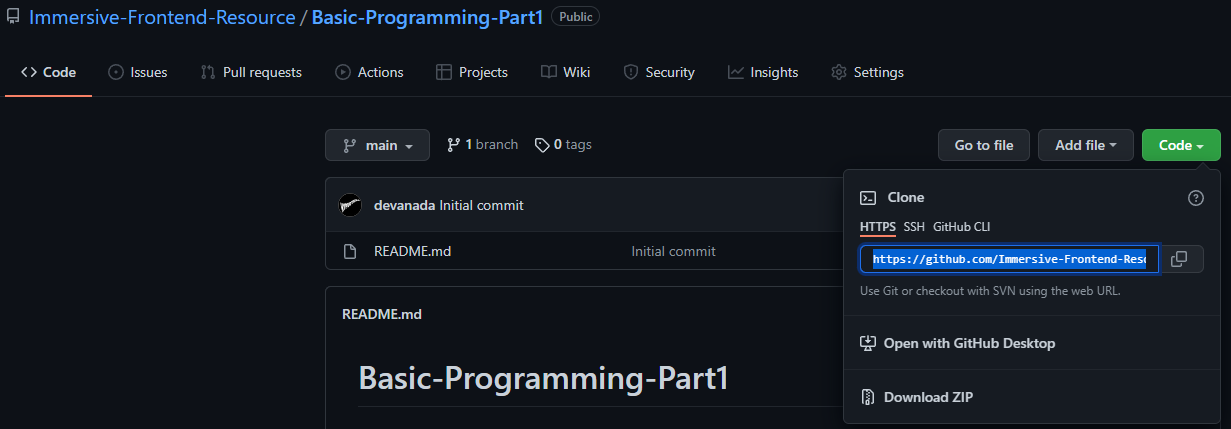Open the Projects tab

[x=472, y=72]
